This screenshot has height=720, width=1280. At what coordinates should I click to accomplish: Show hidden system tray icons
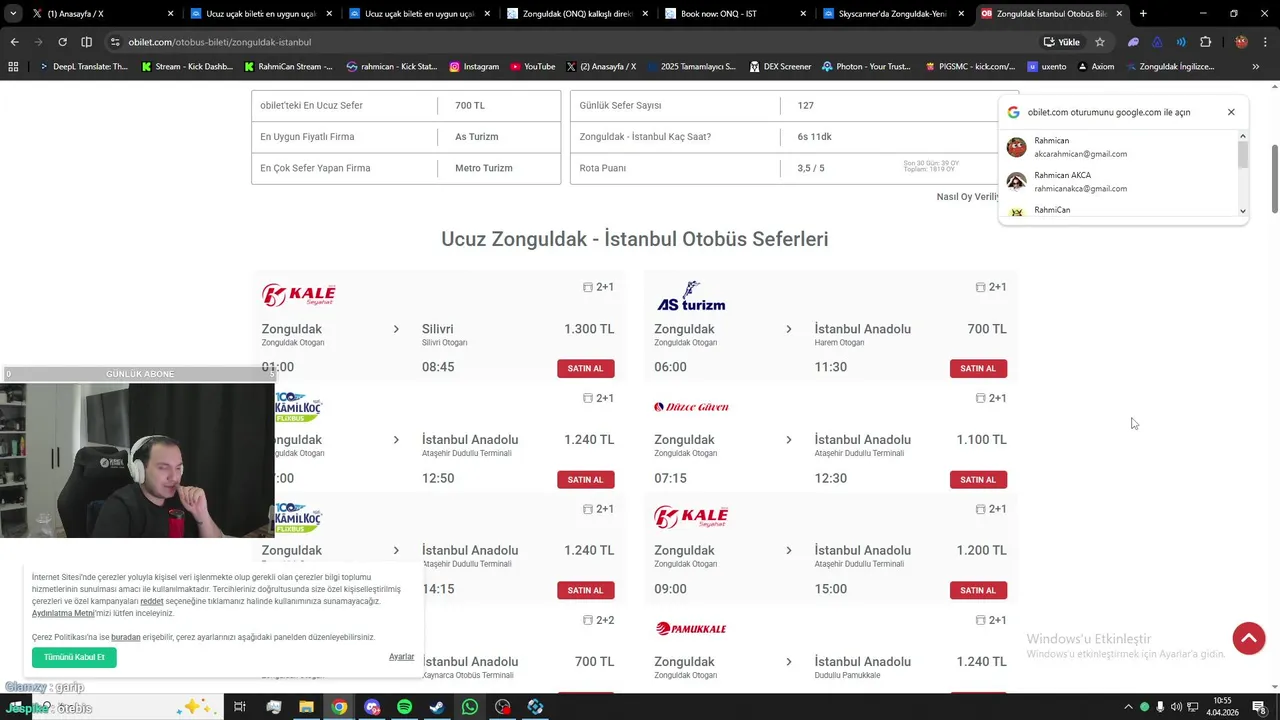(x=1129, y=707)
